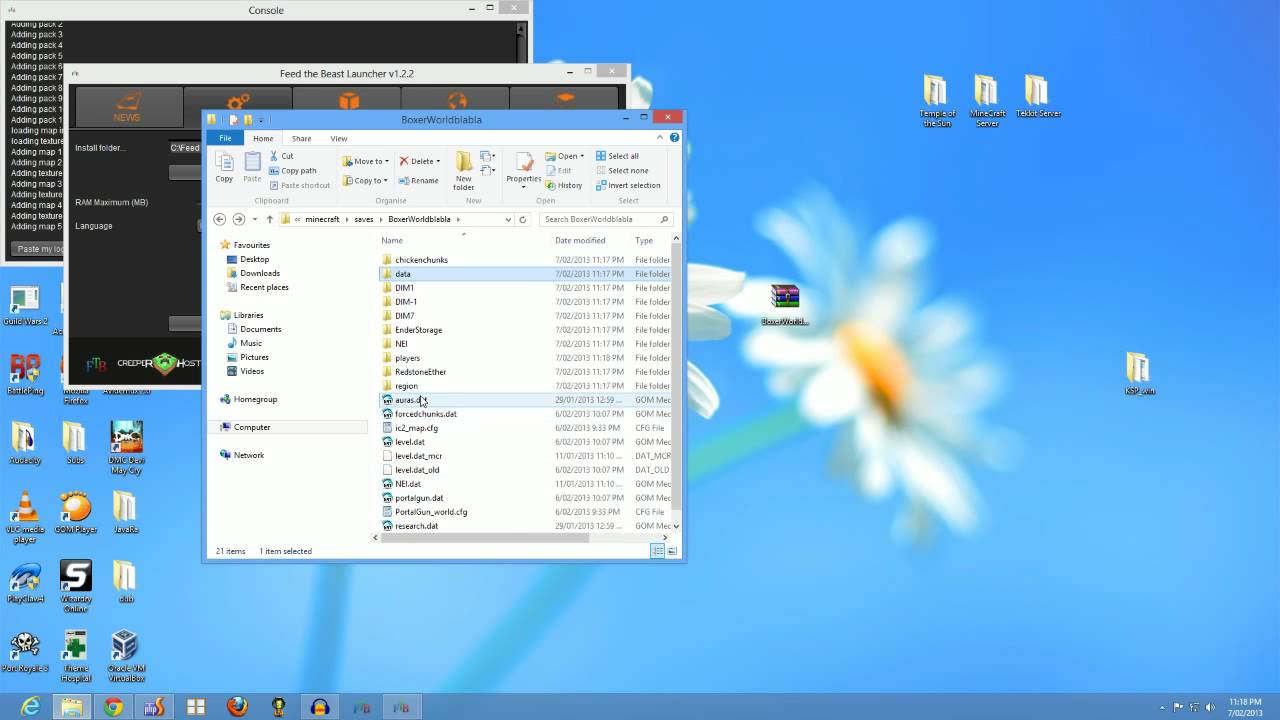The width and height of the screenshot is (1280, 720).
Task: Click the saves breadcrumb in address bar
Action: 363,219
